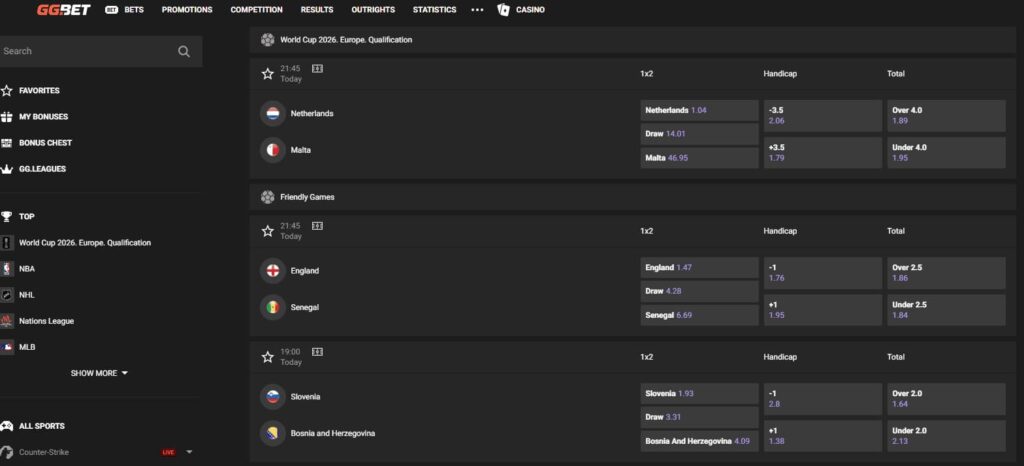Viewport: 1024px width, 466px height.
Task: Click the Senegal flag icon
Action: [273, 307]
